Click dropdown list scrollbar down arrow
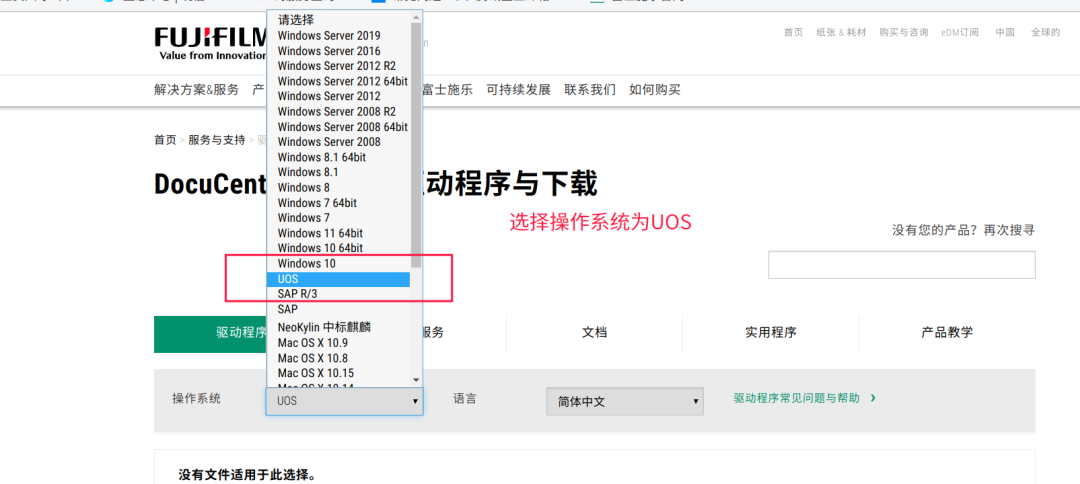Viewport: 1080px width, 484px height. [x=416, y=379]
